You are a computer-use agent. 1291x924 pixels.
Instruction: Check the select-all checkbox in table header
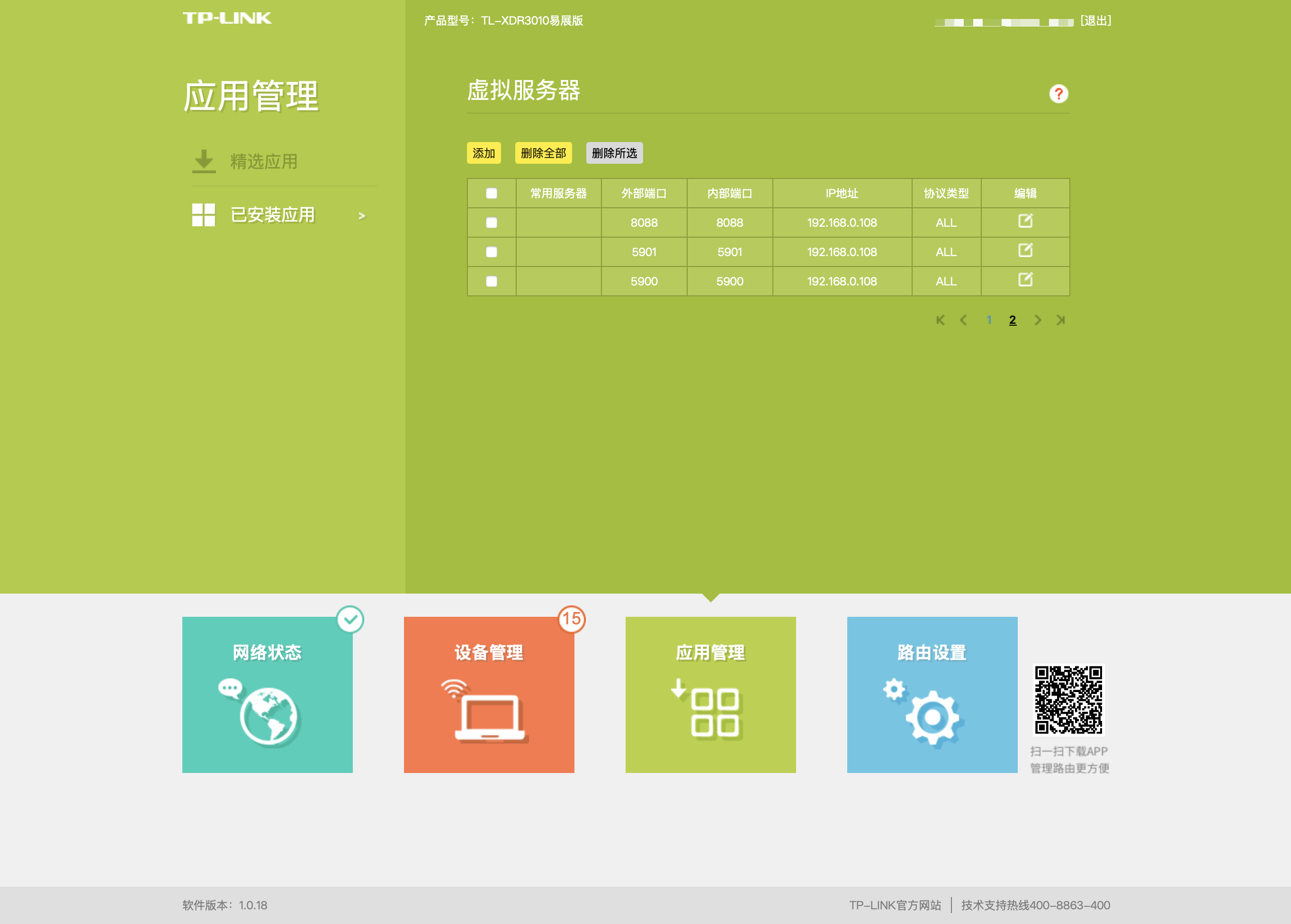click(491, 194)
